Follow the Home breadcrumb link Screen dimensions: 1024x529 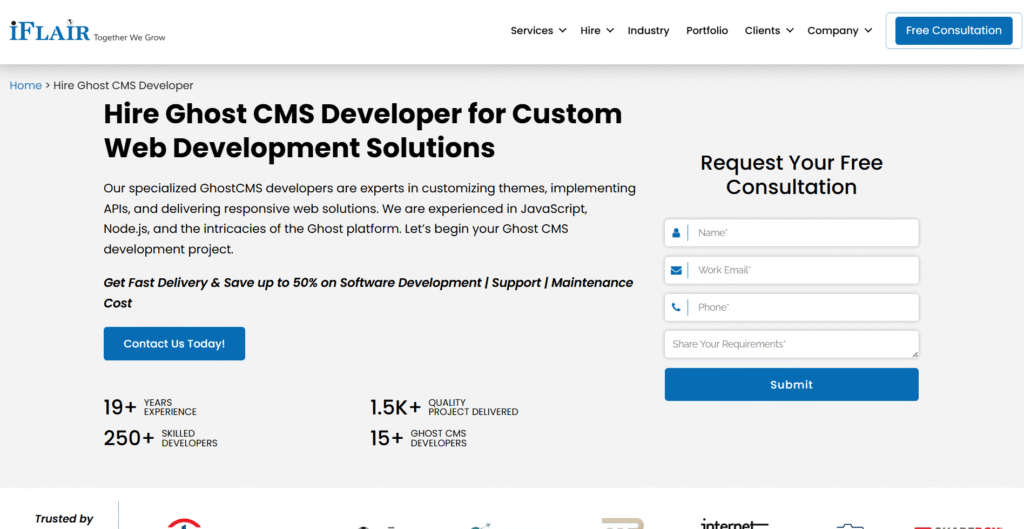point(25,86)
